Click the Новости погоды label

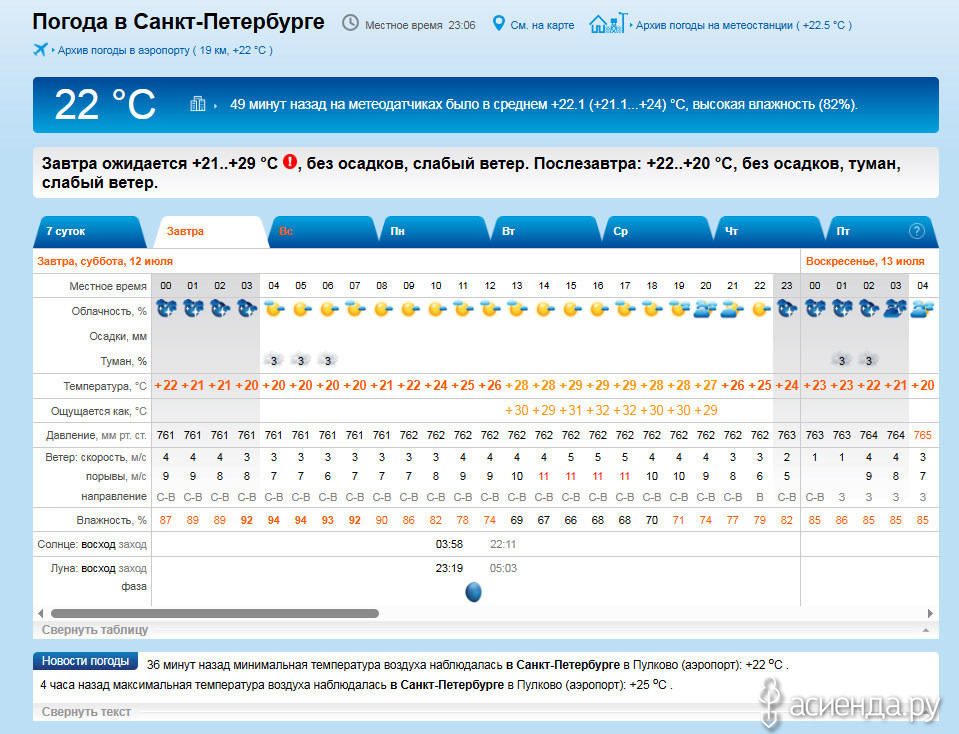click(x=86, y=661)
